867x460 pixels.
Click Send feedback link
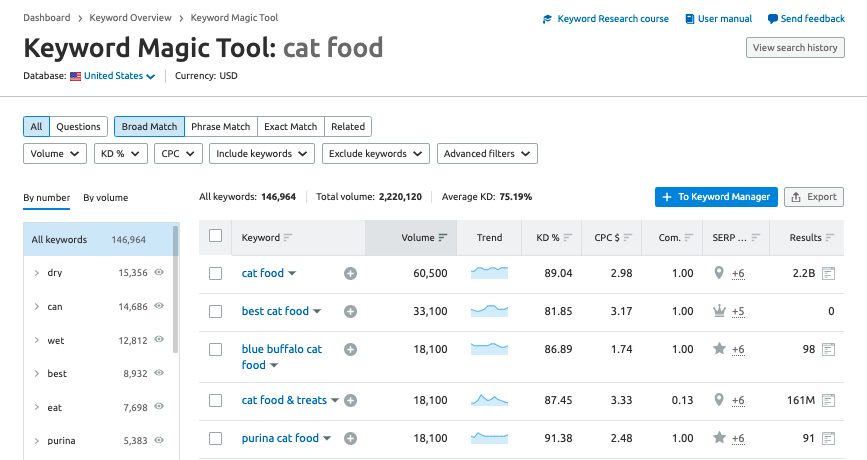pos(806,19)
